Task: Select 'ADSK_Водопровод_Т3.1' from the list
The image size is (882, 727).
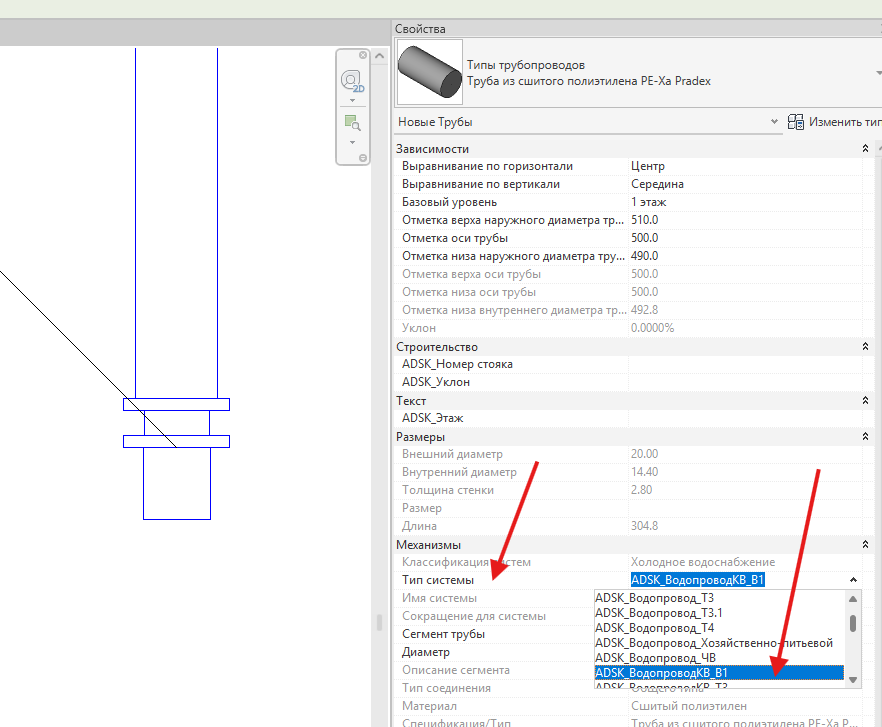Action: [719, 613]
